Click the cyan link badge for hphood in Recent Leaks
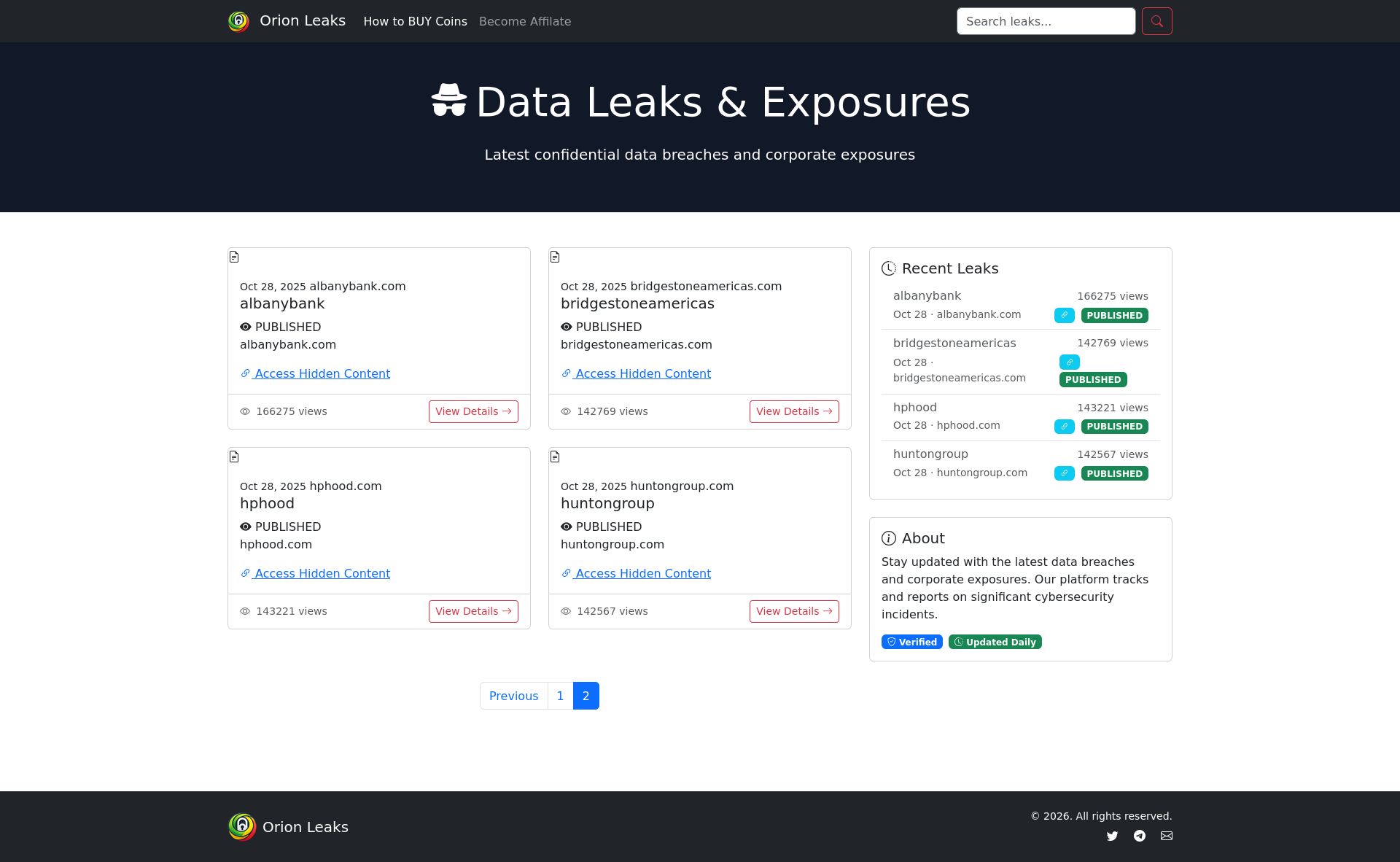This screenshot has height=862, width=1400. click(1064, 426)
